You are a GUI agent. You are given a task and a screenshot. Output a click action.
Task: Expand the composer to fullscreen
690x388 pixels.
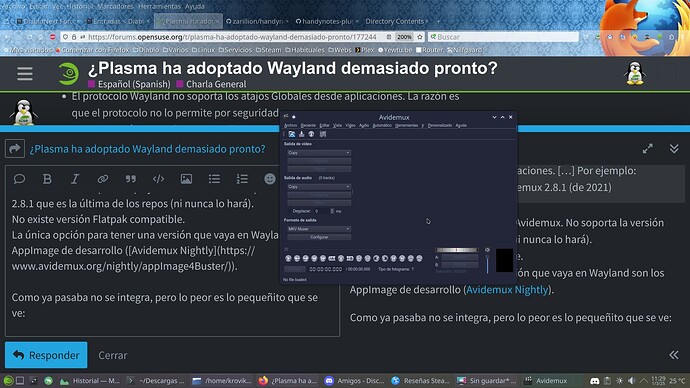point(647,149)
